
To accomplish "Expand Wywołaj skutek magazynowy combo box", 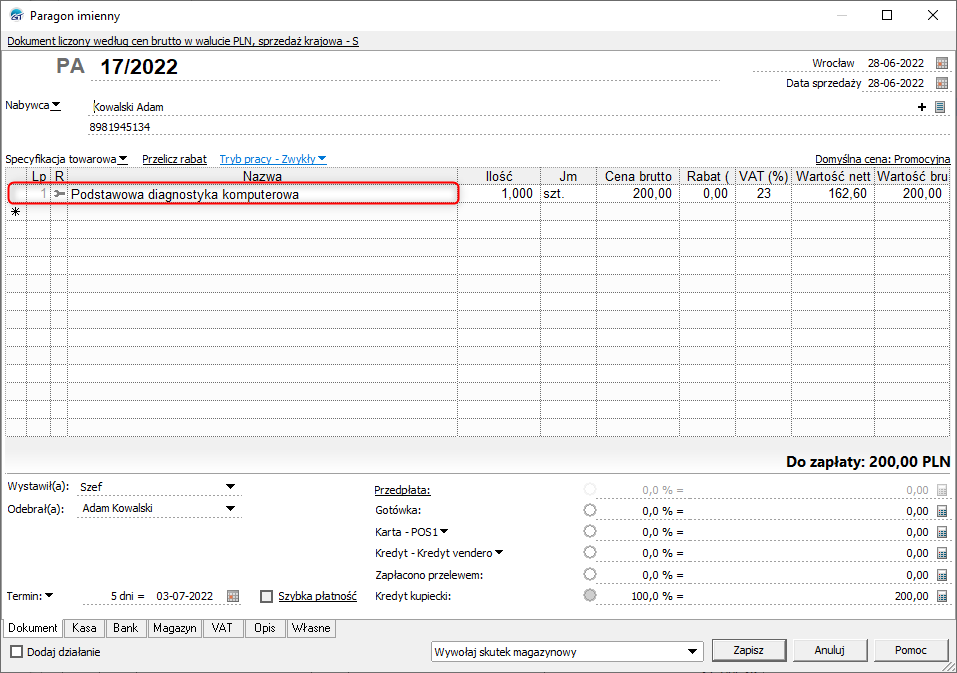I will tap(692, 652).
